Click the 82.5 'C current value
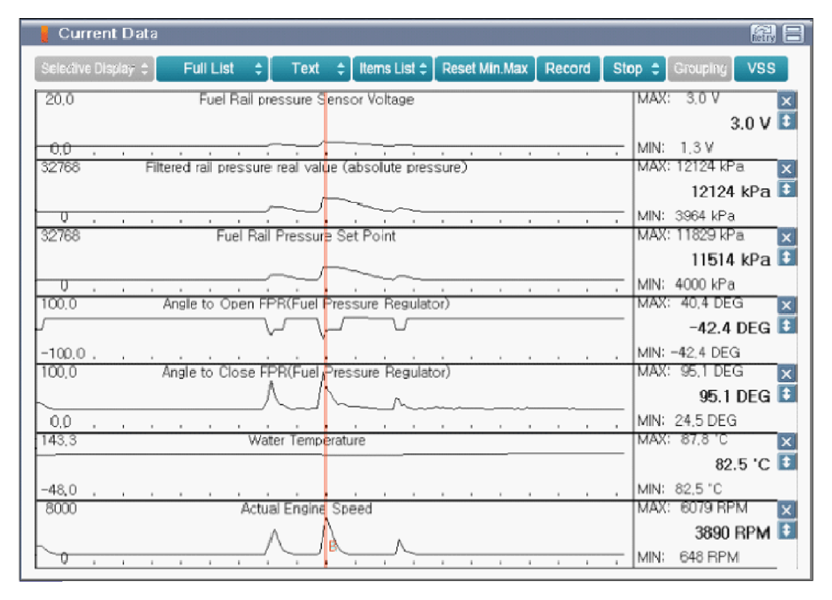Viewport: 832px width, 600px height. (x=742, y=465)
